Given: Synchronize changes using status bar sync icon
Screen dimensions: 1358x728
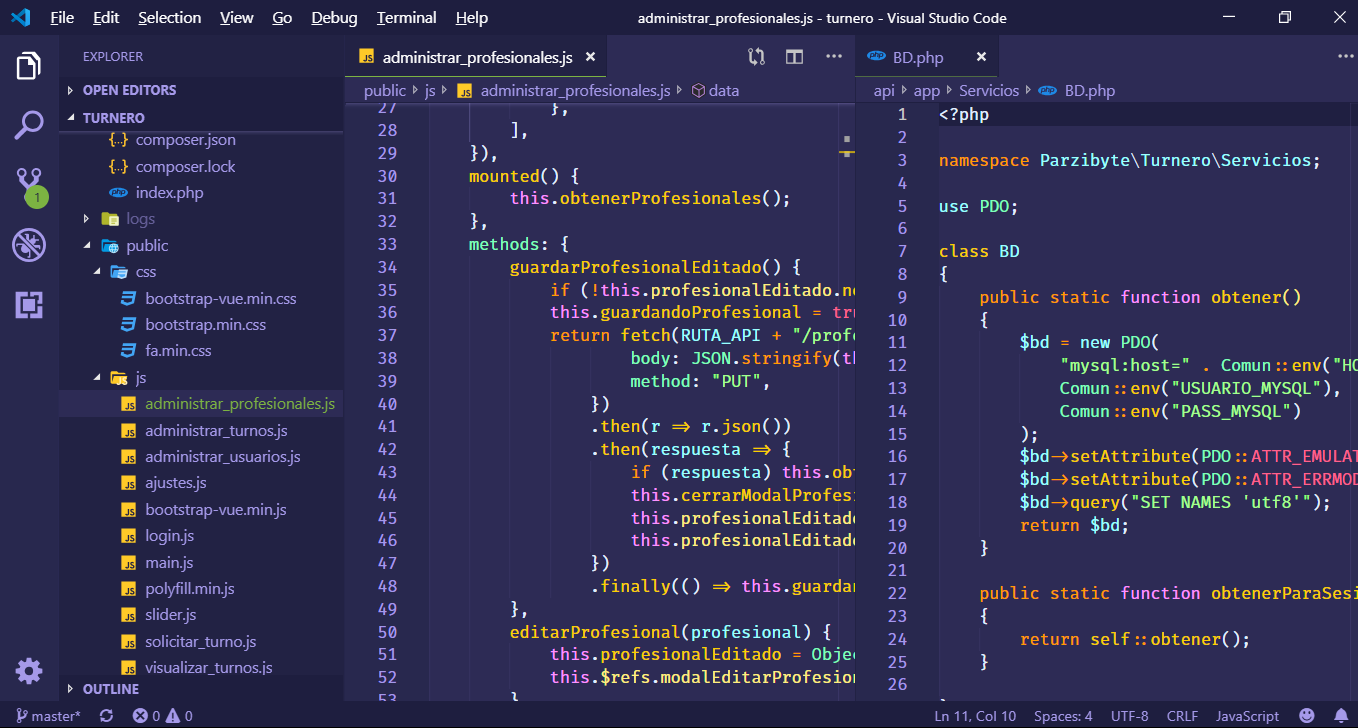Looking at the screenshot, I should pyautogui.click(x=107, y=716).
